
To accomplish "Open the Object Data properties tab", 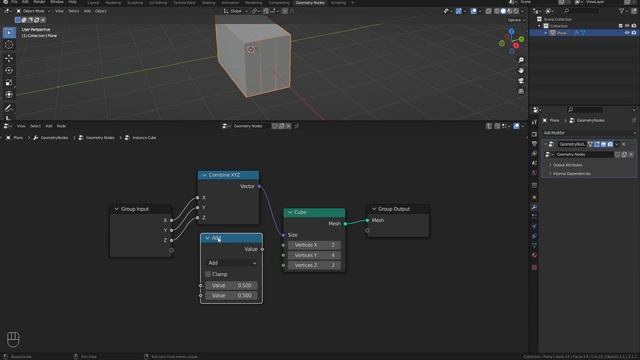I will (x=534, y=245).
